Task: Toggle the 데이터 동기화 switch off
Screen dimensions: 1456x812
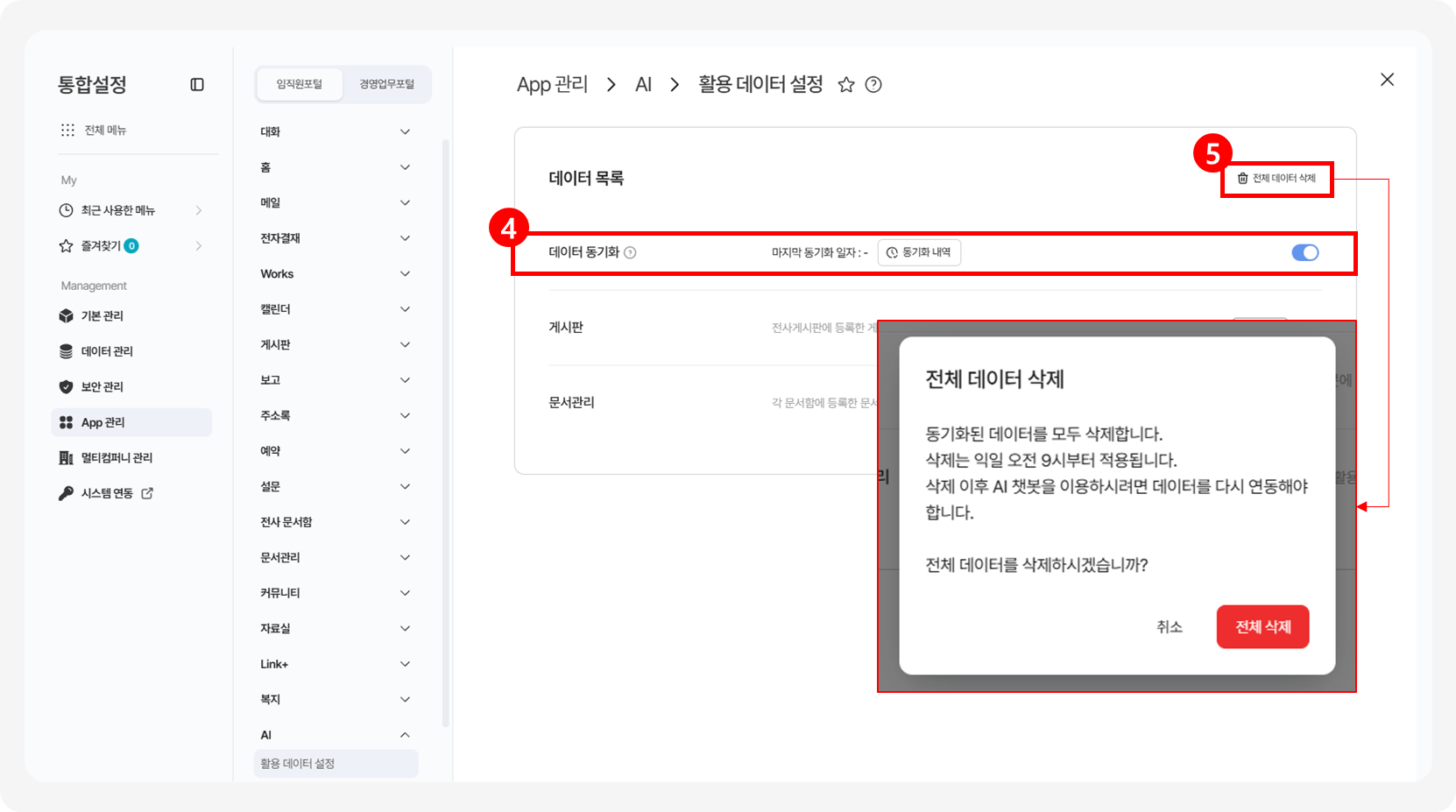Action: pos(1304,253)
